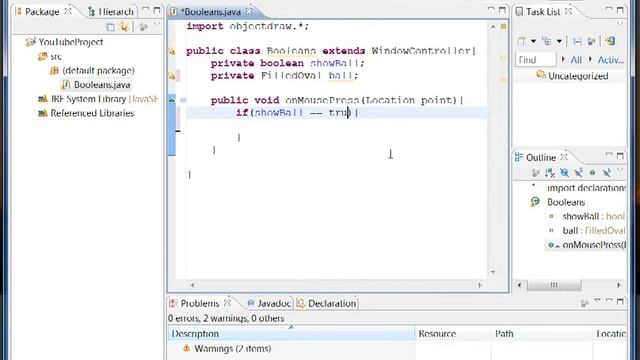Click Collapse All icon in Package Explorer
Screen dimensions: 640x360
pos(110,27)
